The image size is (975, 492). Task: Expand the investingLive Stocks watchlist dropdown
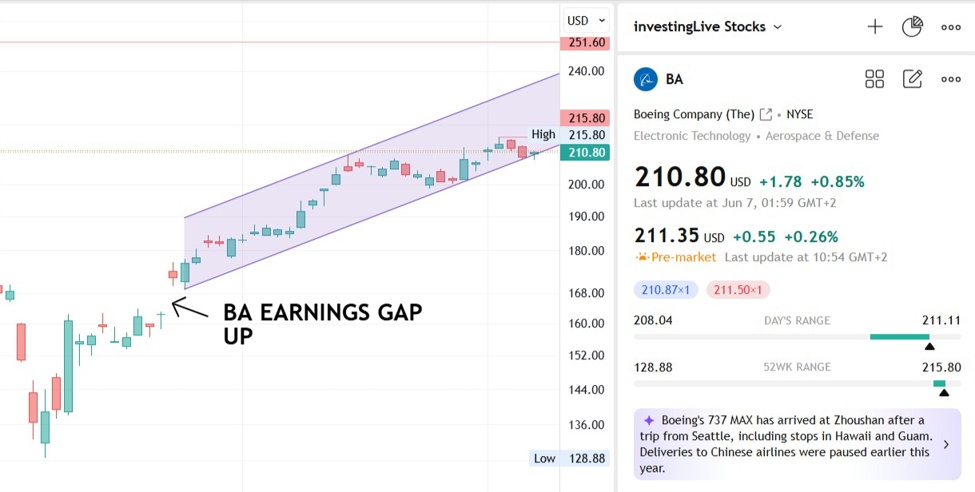[x=777, y=27]
